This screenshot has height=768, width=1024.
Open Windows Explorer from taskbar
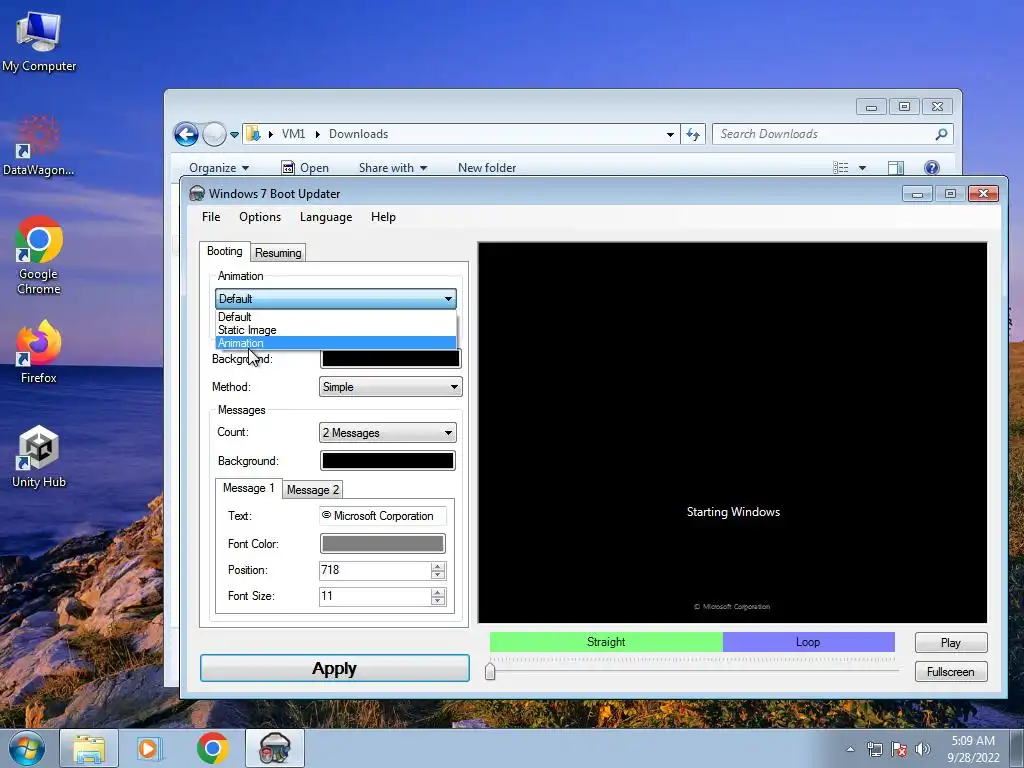(x=89, y=748)
